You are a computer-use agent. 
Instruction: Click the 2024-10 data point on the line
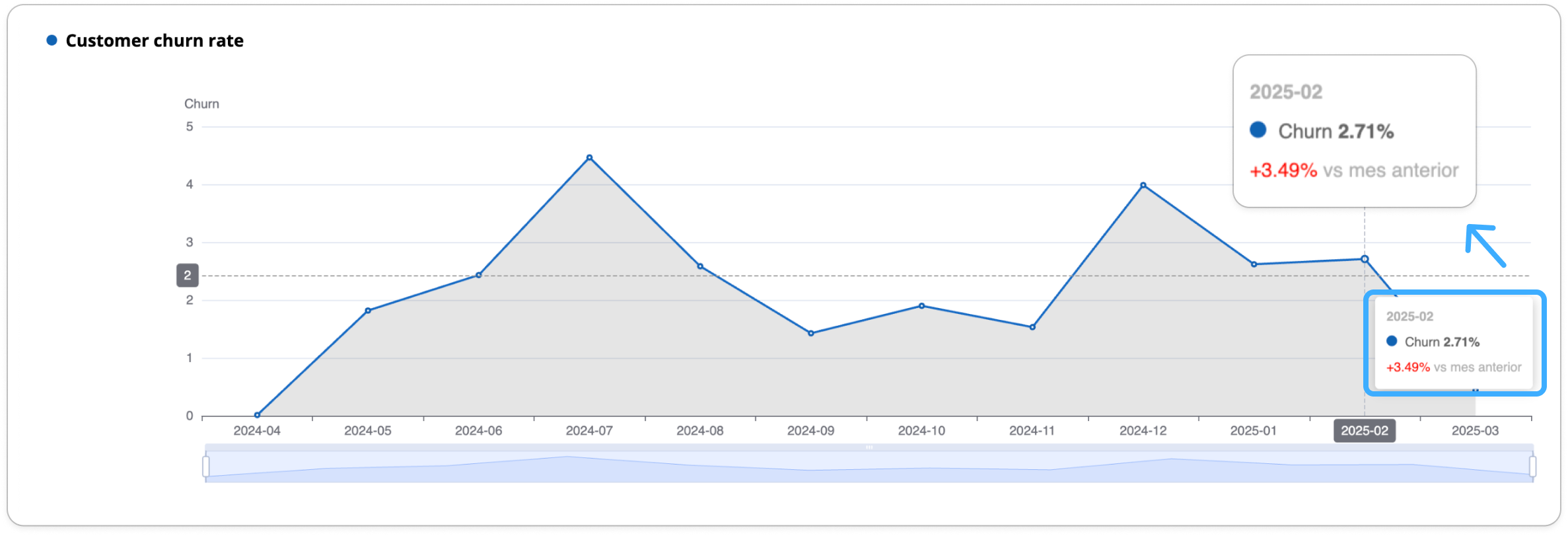pyautogui.click(x=921, y=306)
